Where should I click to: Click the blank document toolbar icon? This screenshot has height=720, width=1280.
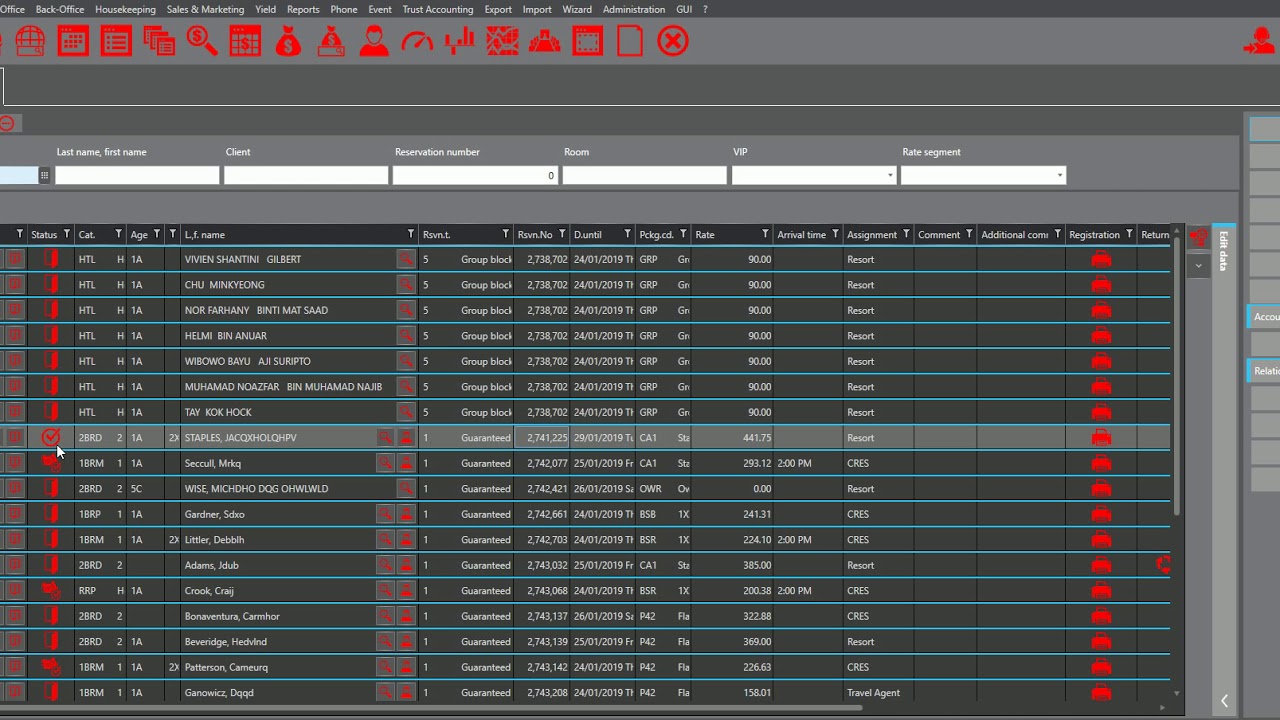[630, 41]
